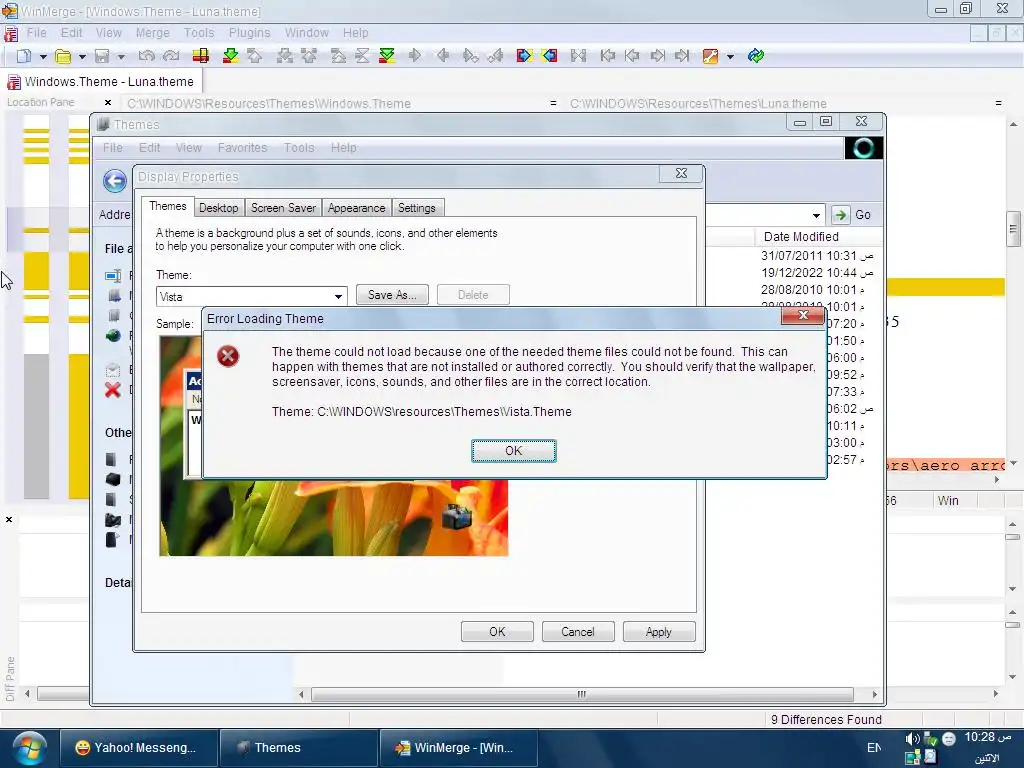Image resolution: width=1024 pixels, height=768 pixels.
Task: Click the Go button in Themes window
Action: point(854,215)
